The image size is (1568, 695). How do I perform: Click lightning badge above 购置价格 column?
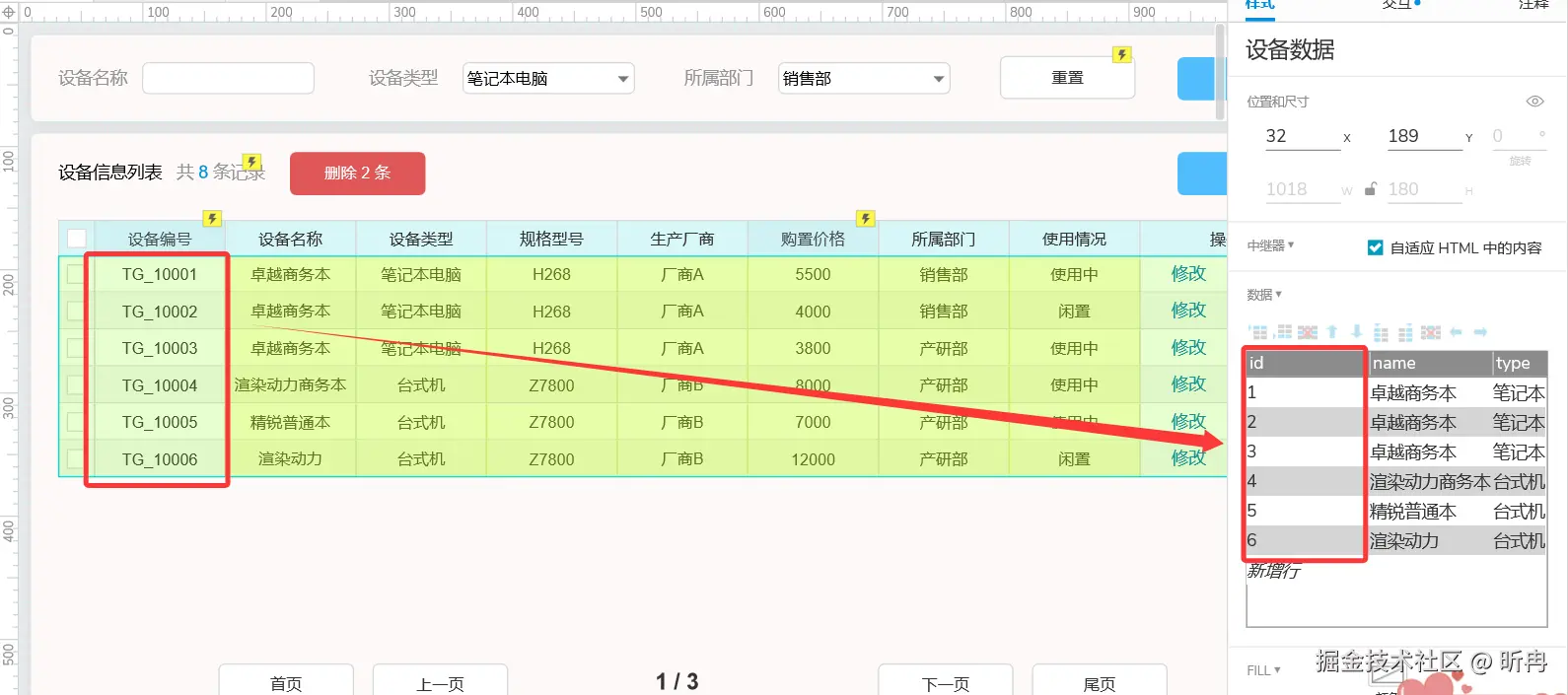(x=866, y=218)
